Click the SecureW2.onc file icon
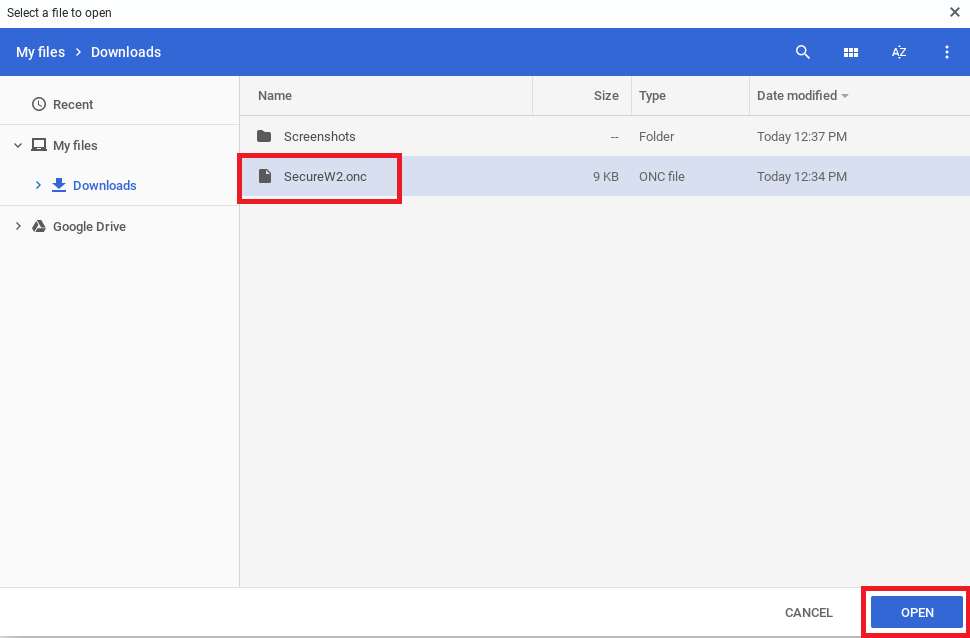Image resolution: width=970 pixels, height=638 pixels. (265, 176)
